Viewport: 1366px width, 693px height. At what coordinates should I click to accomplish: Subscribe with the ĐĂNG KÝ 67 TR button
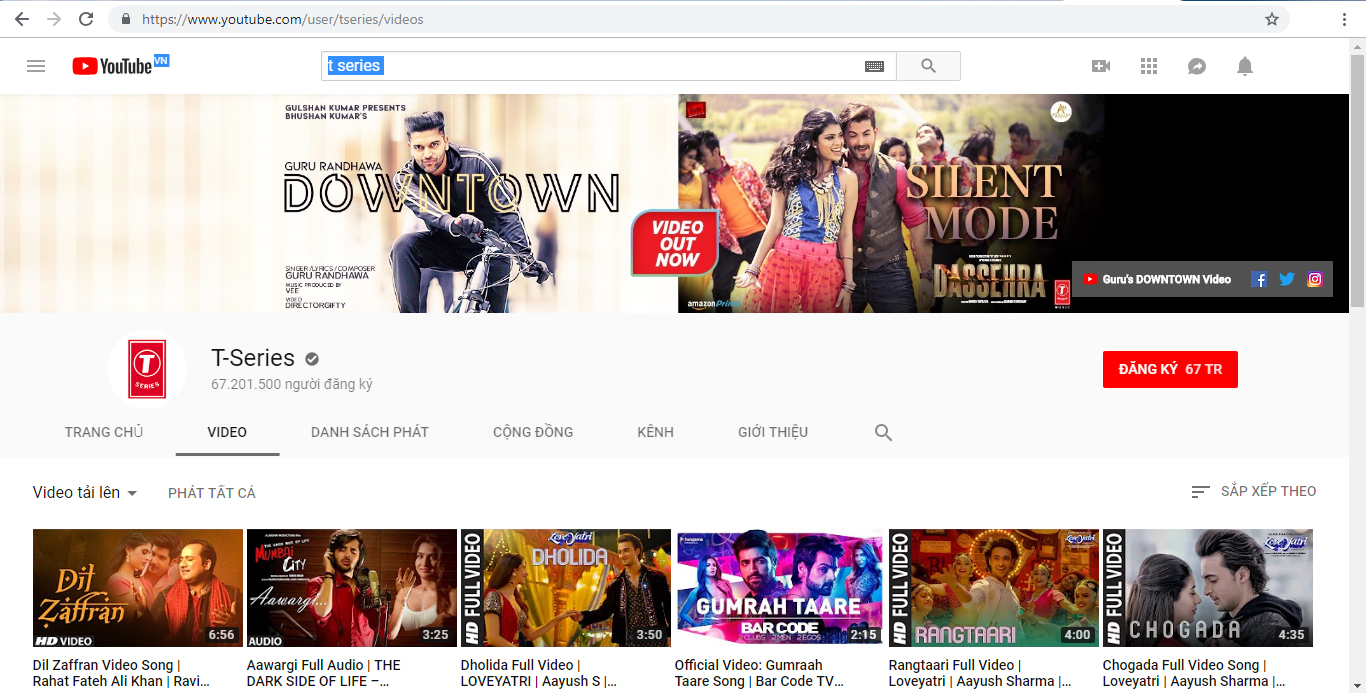[1170, 369]
